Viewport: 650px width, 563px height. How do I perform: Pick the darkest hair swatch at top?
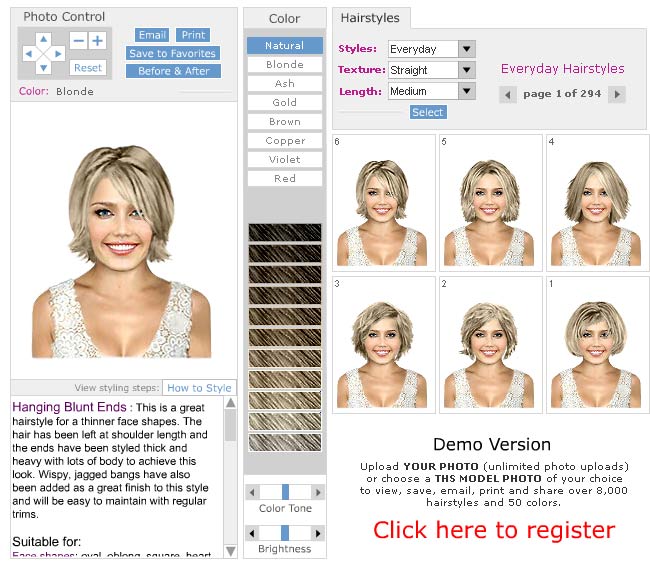tap(285, 232)
